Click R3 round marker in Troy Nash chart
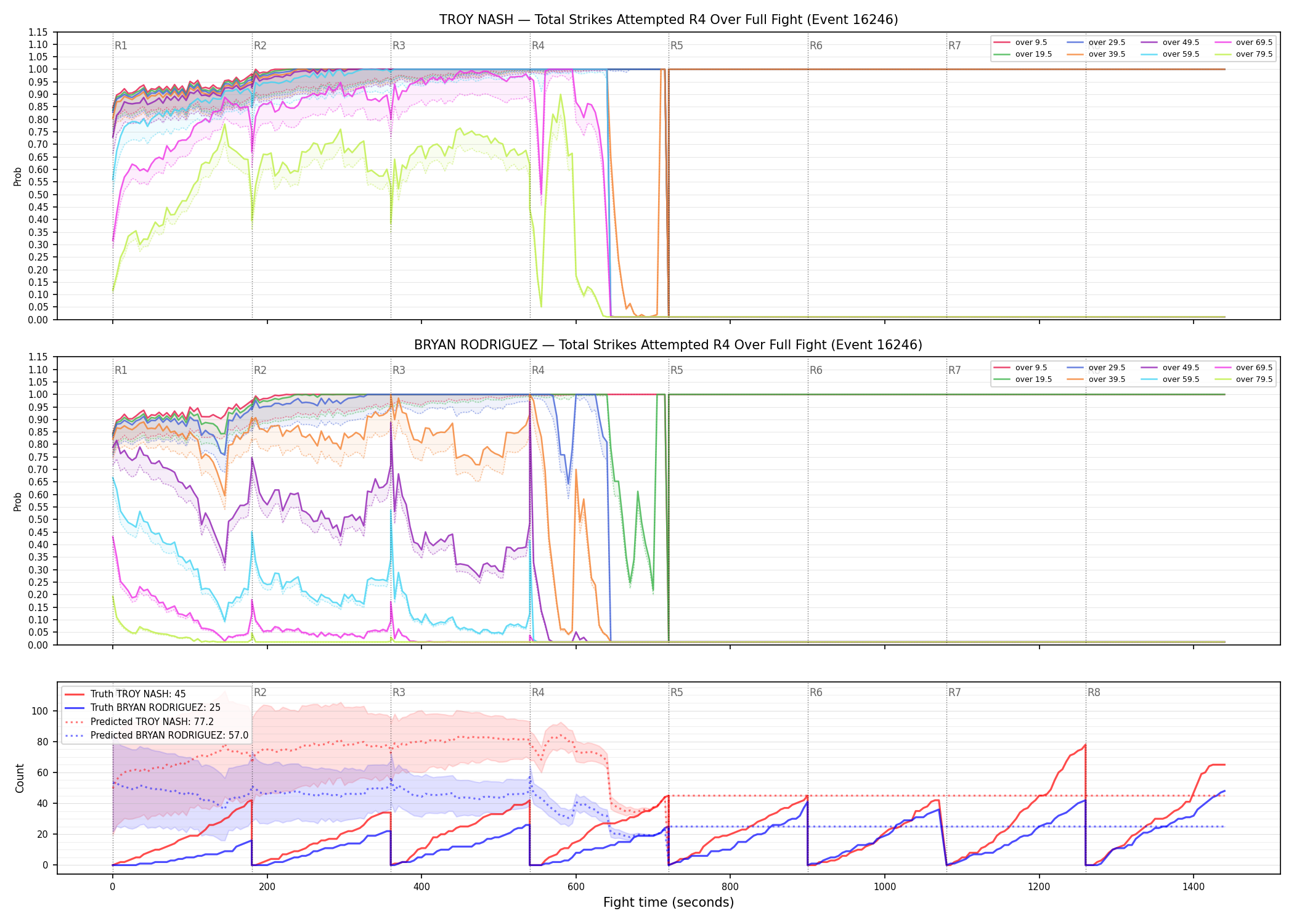 point(399,46)
